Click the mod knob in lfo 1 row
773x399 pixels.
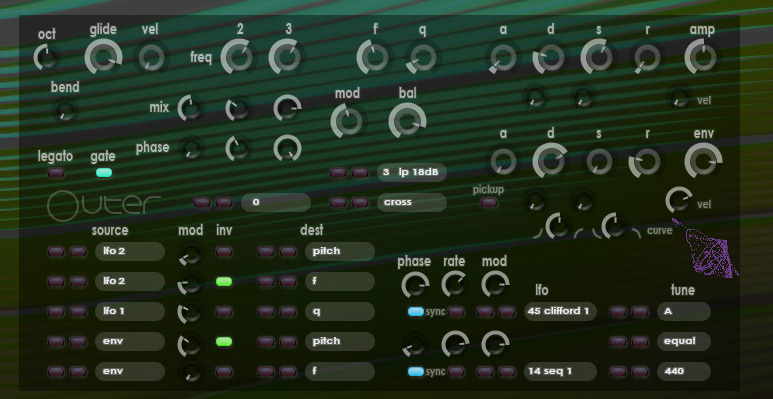[190, 313]
